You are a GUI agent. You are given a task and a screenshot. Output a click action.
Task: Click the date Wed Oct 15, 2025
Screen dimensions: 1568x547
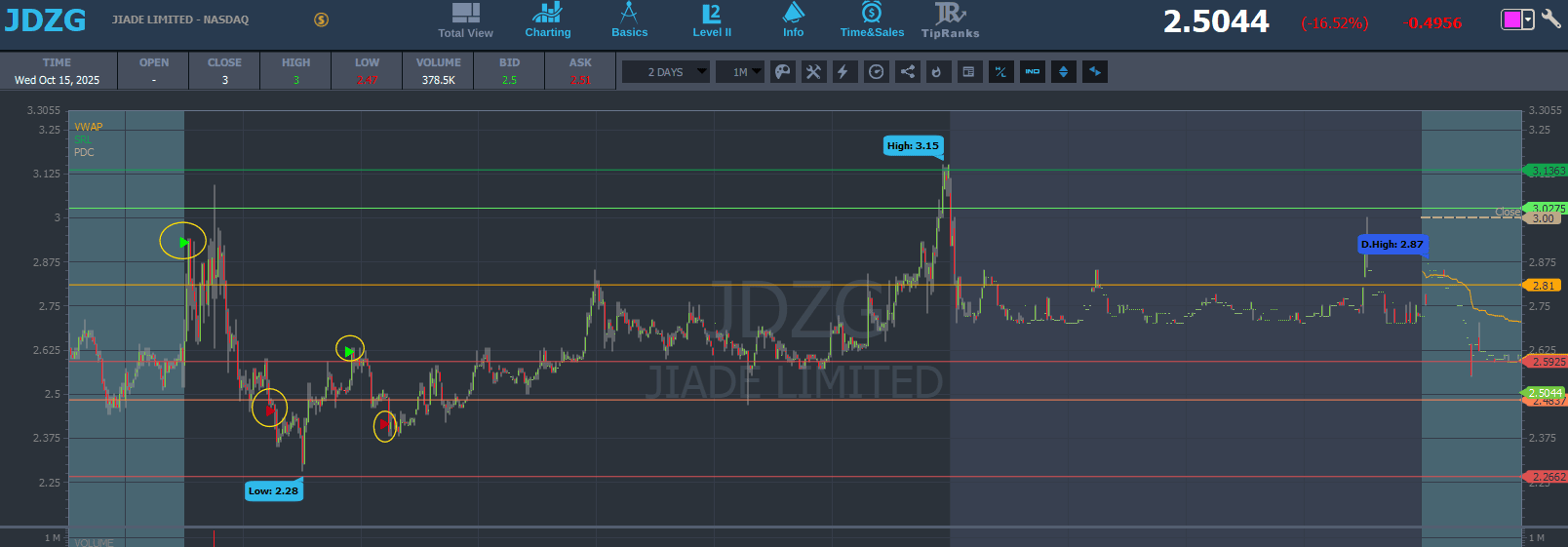[x=57, y=80]
